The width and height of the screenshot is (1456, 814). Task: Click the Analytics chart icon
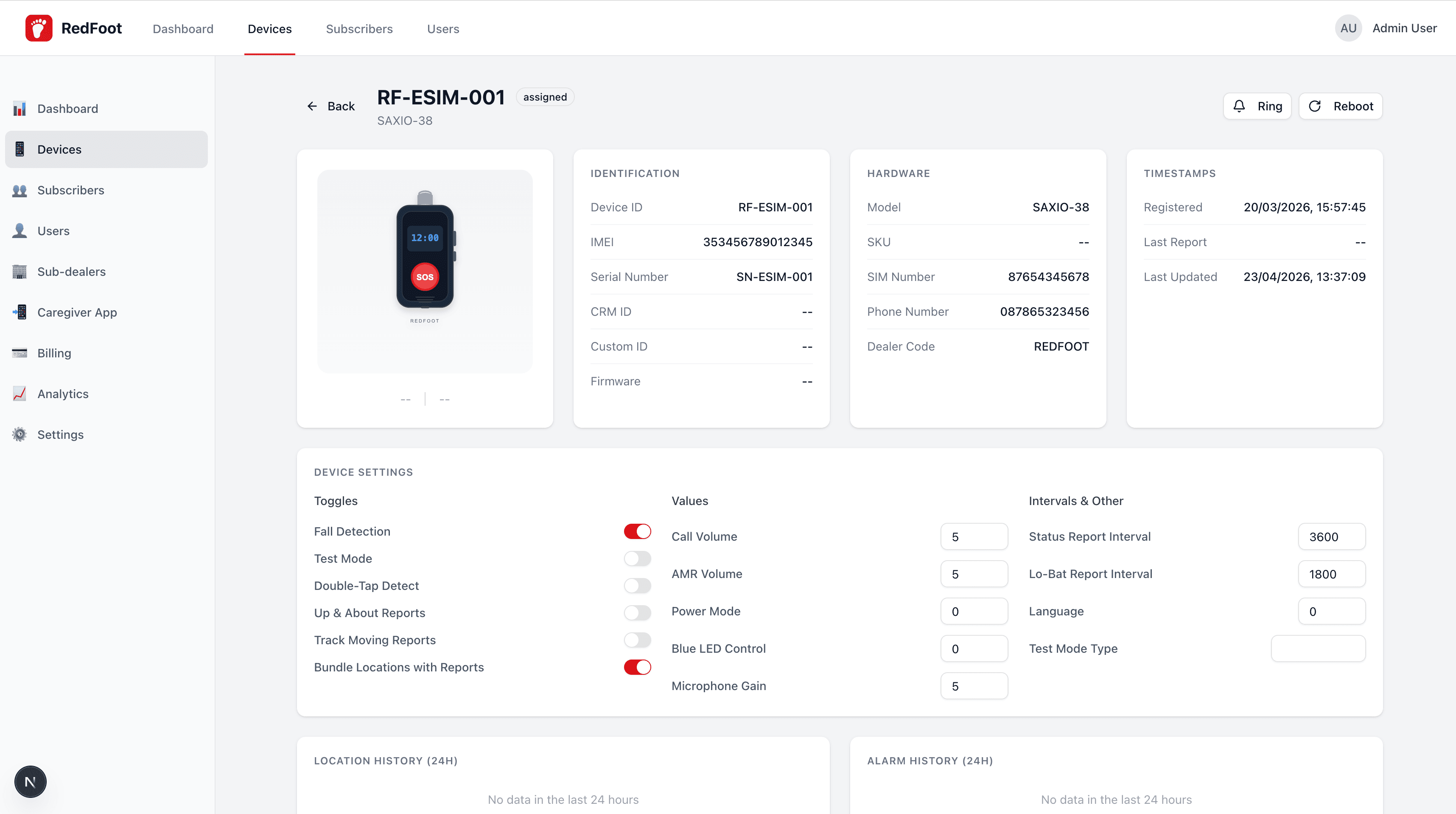click(19, 393)
